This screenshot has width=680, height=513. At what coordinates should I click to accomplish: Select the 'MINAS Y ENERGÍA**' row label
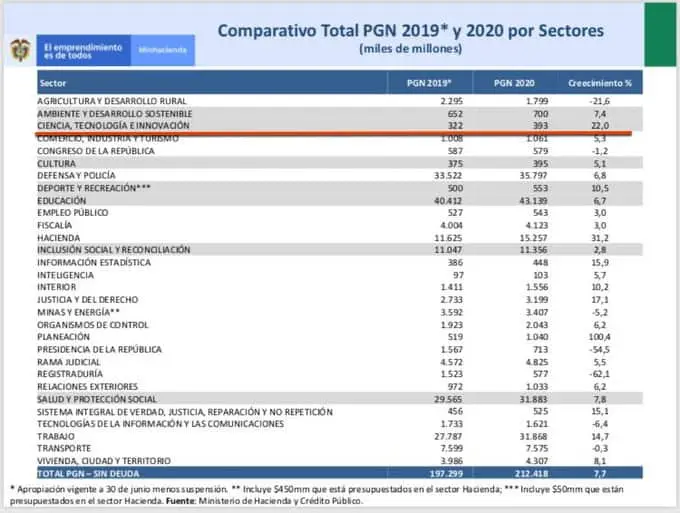click(78, 312)
